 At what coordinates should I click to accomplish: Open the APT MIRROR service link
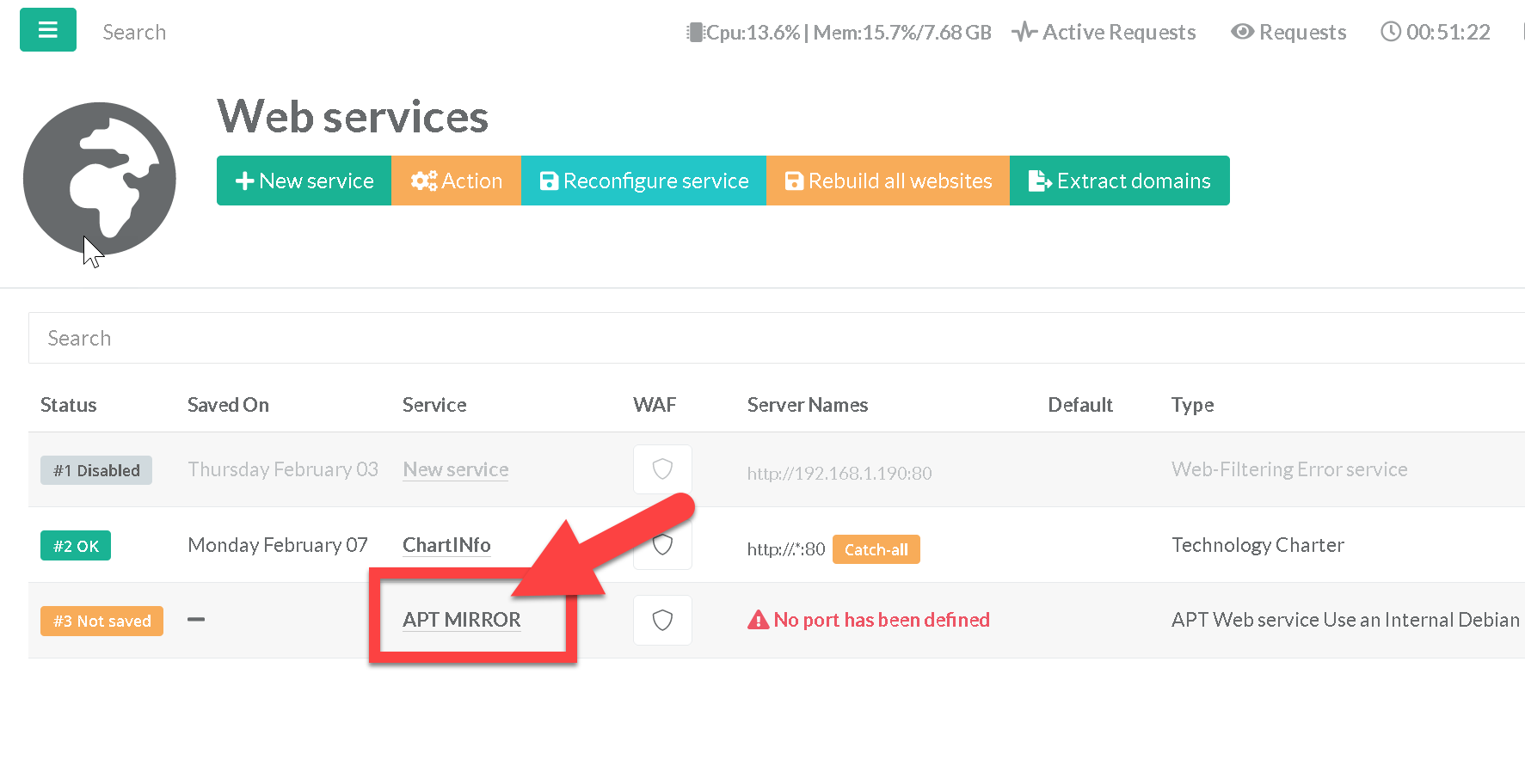click(x=462, y=620)
